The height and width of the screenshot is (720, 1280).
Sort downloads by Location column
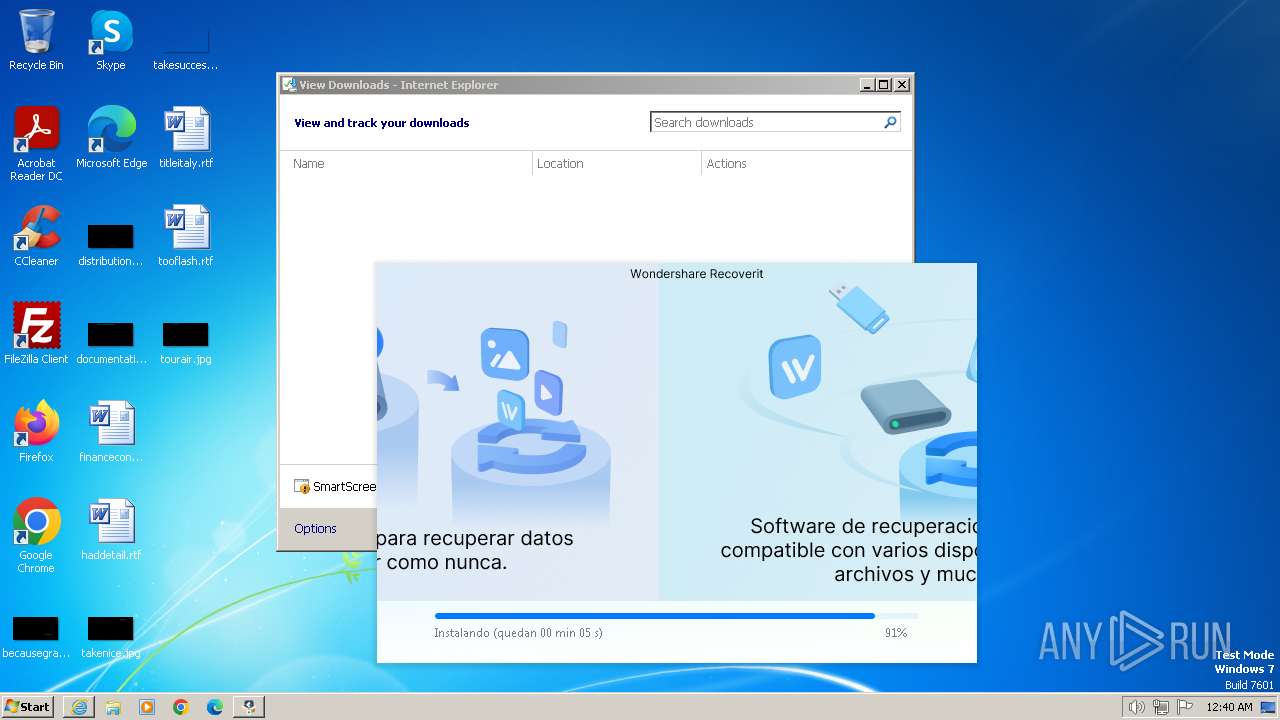(617, 163)
